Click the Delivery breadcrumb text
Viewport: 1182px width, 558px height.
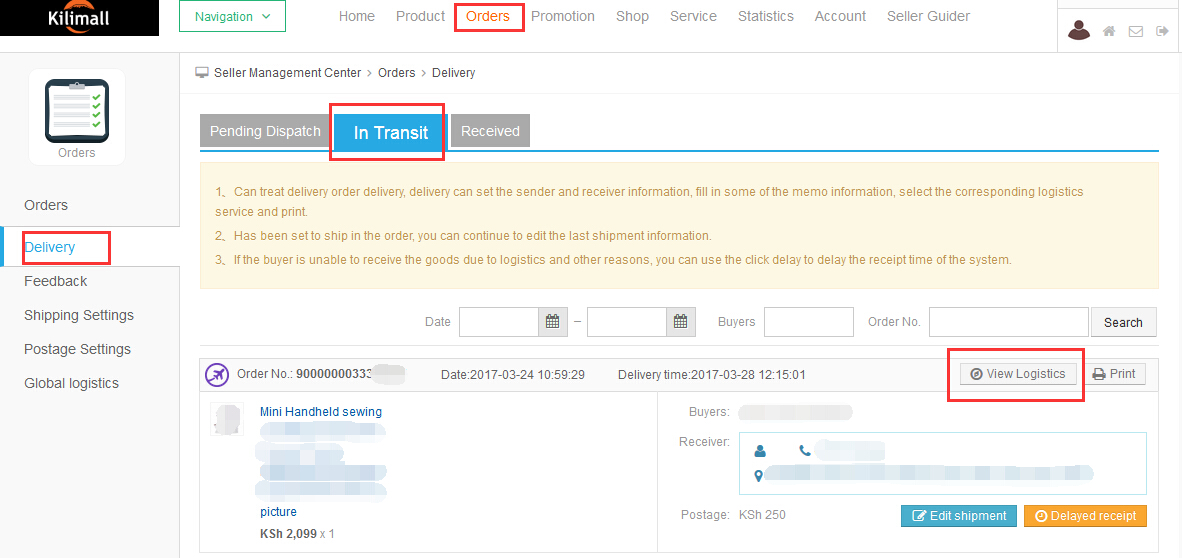(454, 73)
